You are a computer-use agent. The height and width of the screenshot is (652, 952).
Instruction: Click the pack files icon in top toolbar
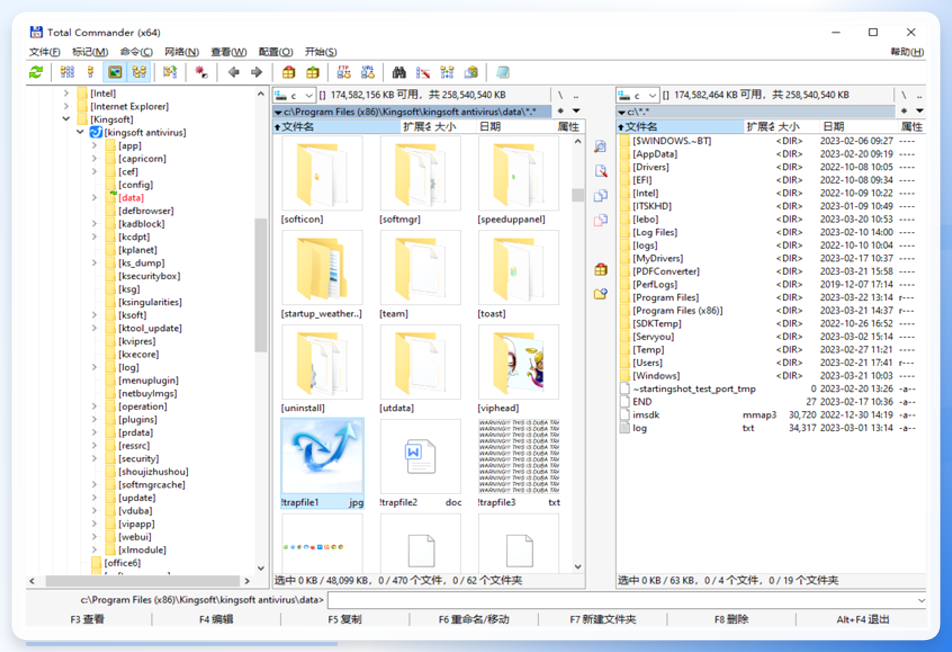289,72
